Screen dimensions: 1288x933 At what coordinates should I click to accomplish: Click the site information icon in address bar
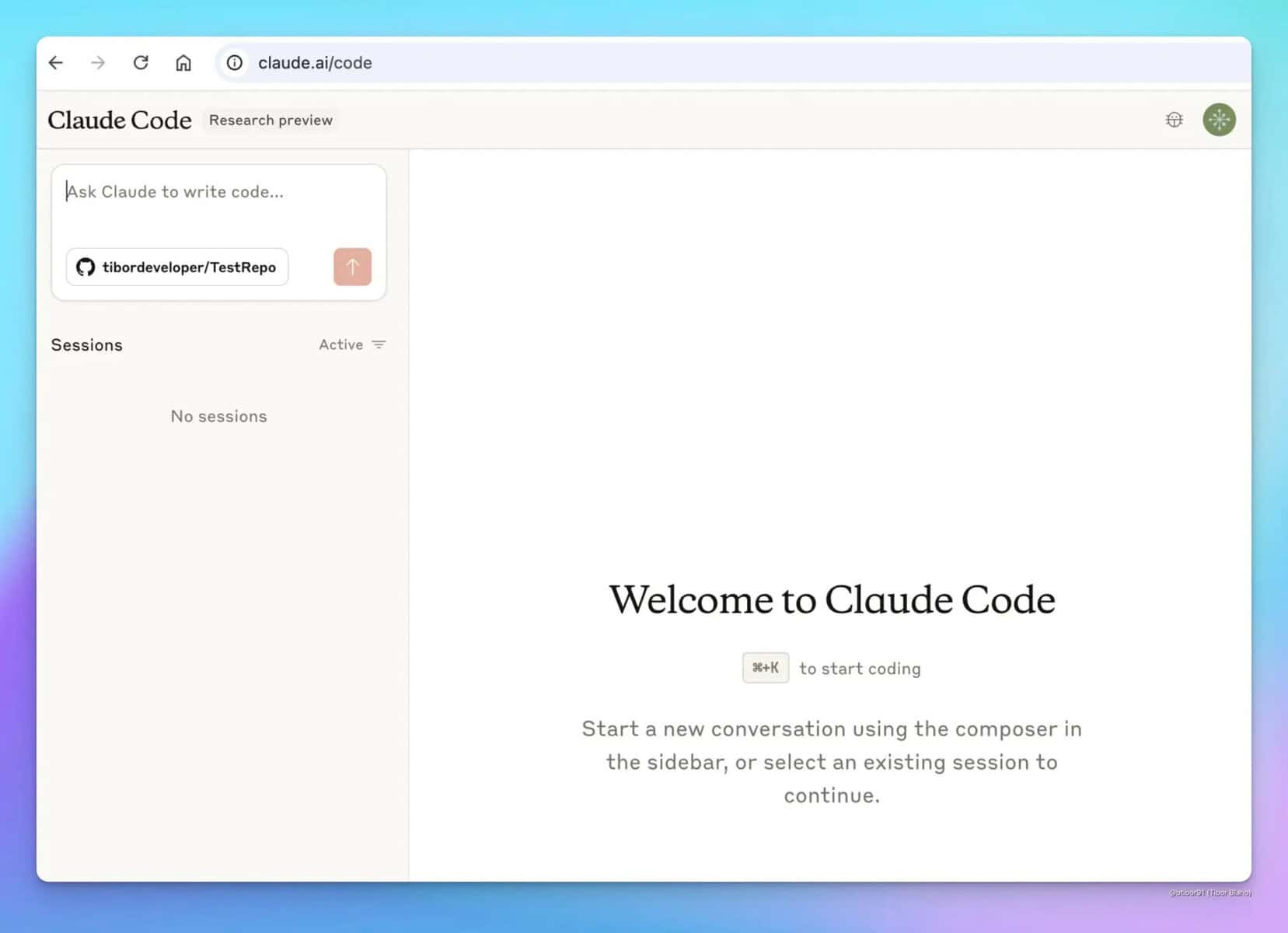[x=233, y=63]
